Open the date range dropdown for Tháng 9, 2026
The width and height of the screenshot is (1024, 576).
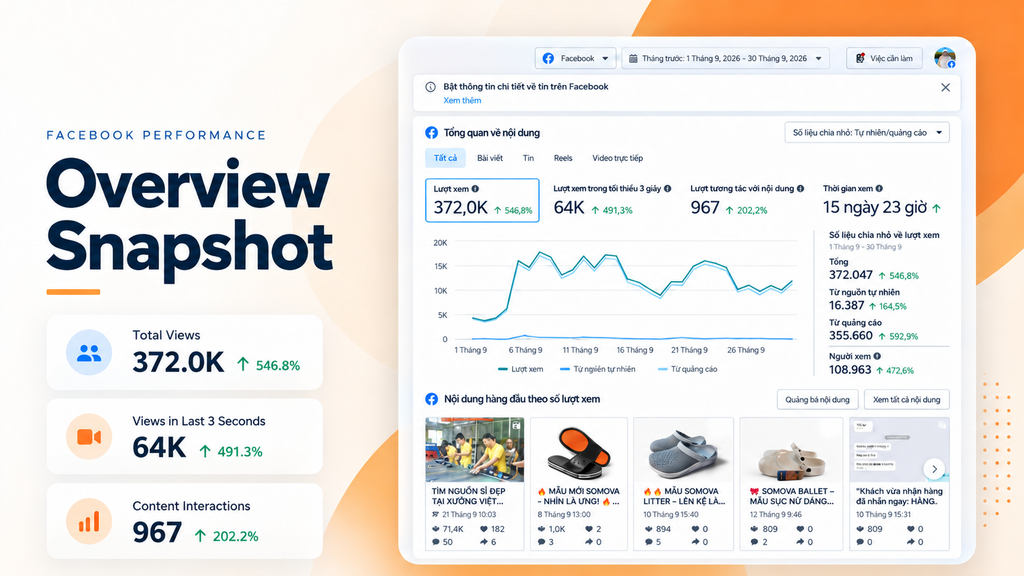(x=725, y=58)
